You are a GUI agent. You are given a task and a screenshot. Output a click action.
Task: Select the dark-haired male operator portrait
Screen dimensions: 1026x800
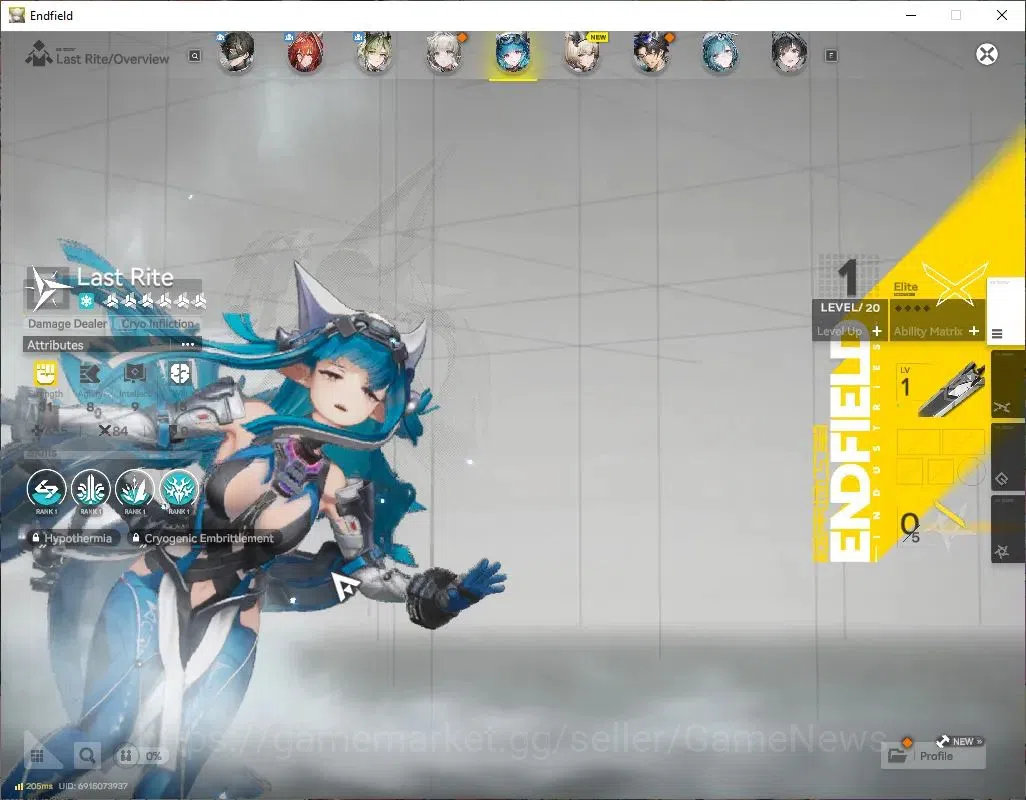(x=652, y=53)
